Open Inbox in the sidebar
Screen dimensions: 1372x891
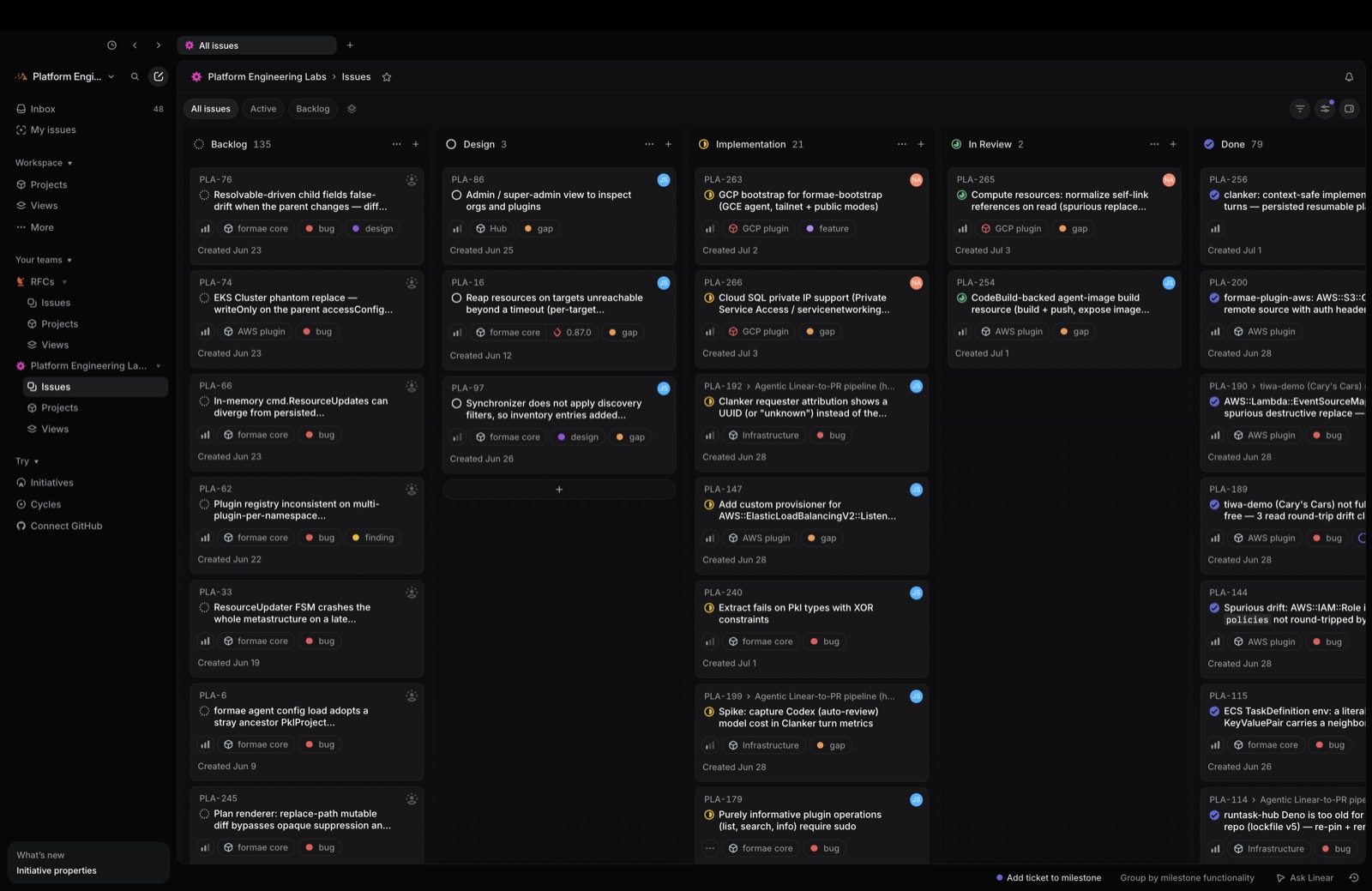click(90, 109)
